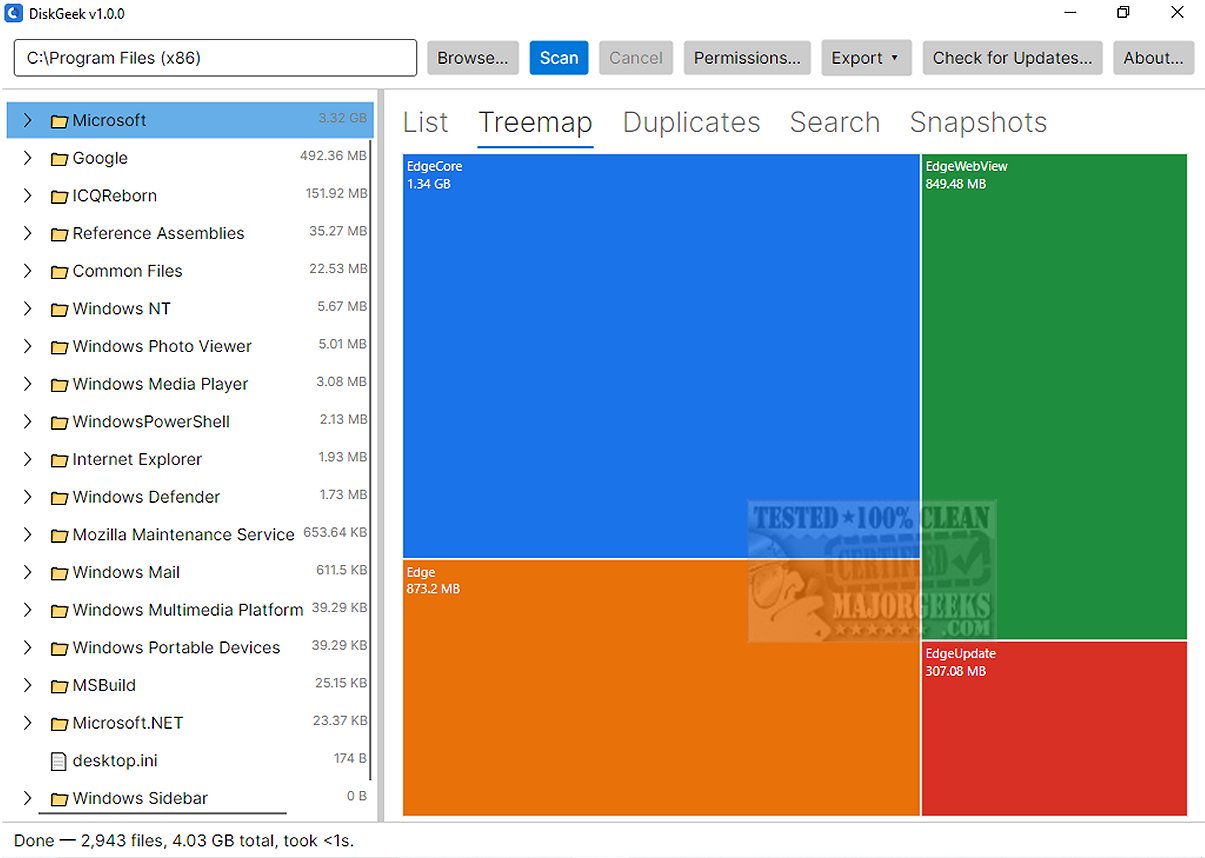Expand the Microsoft folder node
This screenshot has width=1205, height=858.
click(x=27, y=120)
